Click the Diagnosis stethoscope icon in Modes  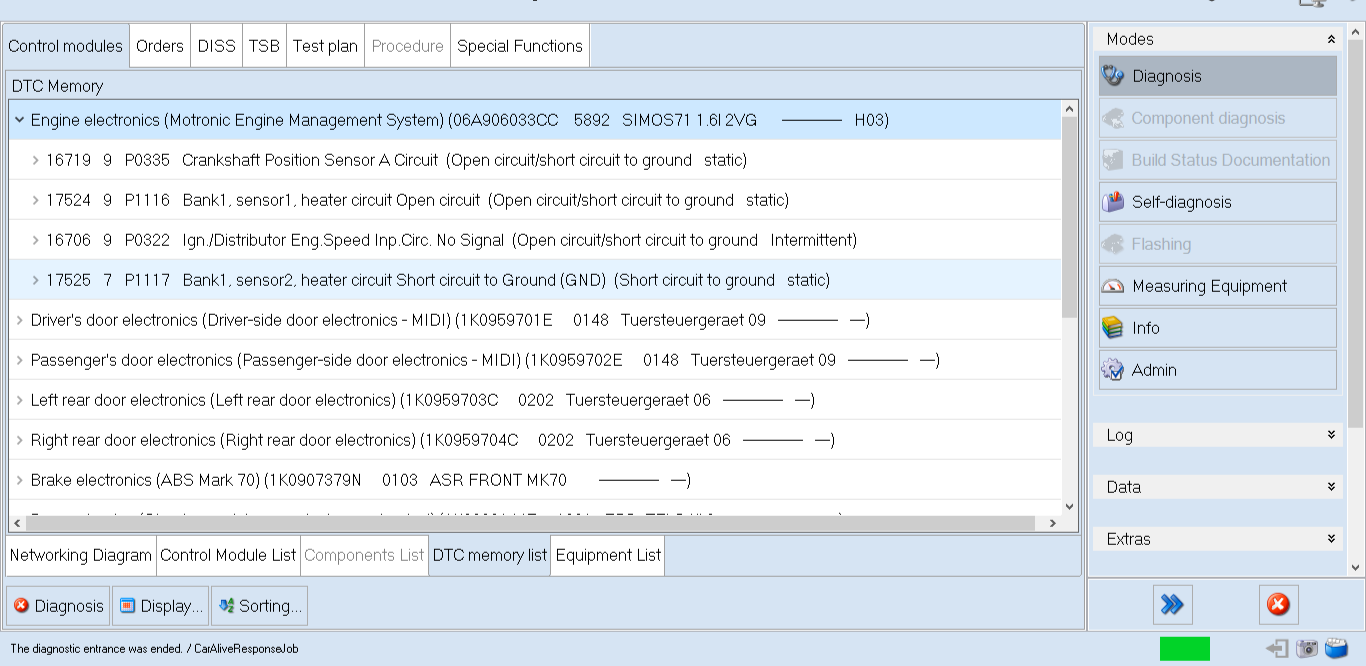[1113, 76]
